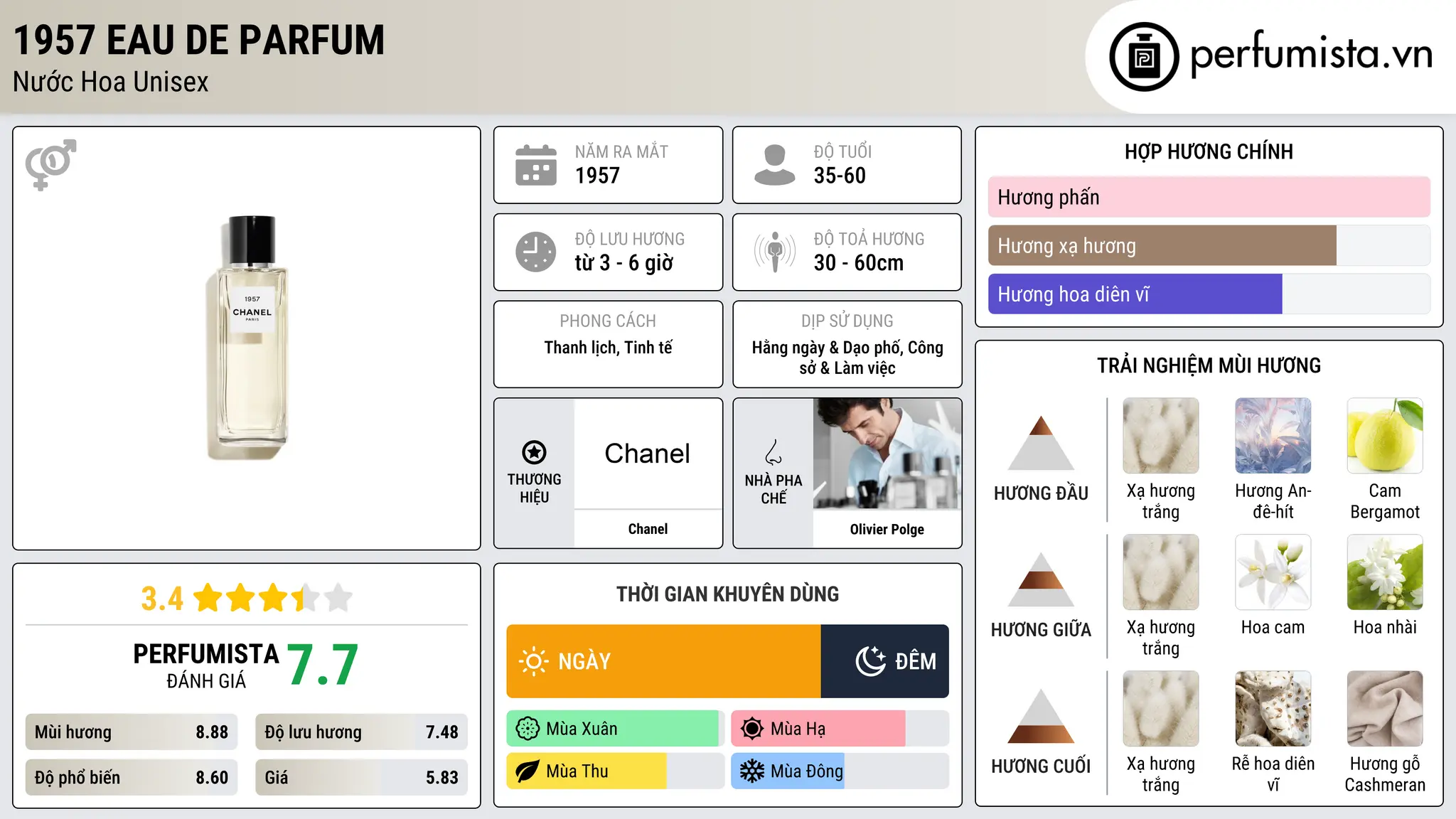Screen dimensions: 1456x819
Task: Click the large Chanel brand wordmark
Action: coord(648,454)
